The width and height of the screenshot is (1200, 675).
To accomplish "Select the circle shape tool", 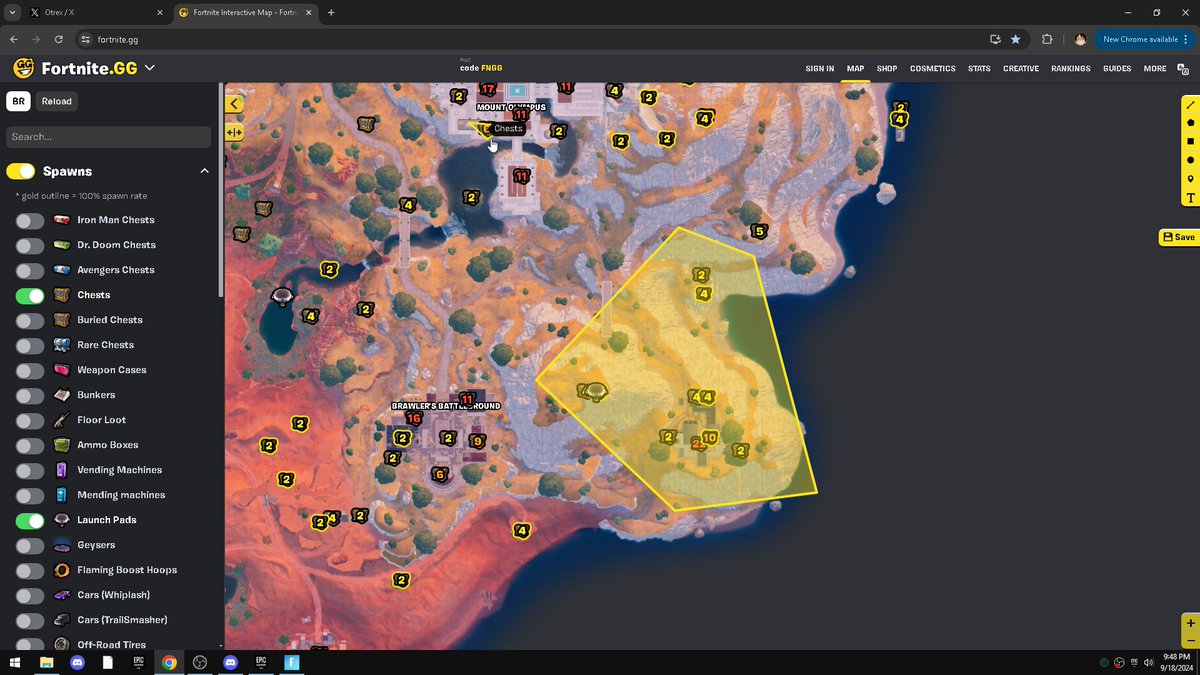I will pos(1190,160).
